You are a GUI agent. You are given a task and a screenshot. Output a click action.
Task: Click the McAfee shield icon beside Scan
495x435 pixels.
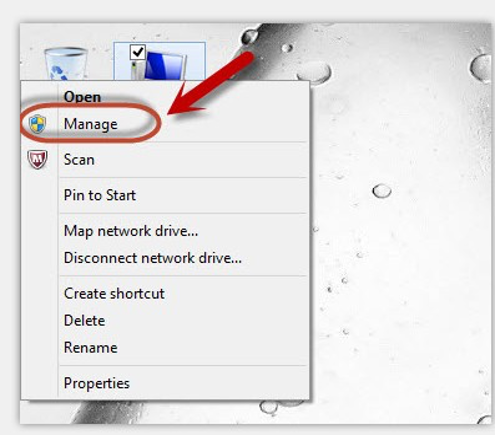[37, 159]
